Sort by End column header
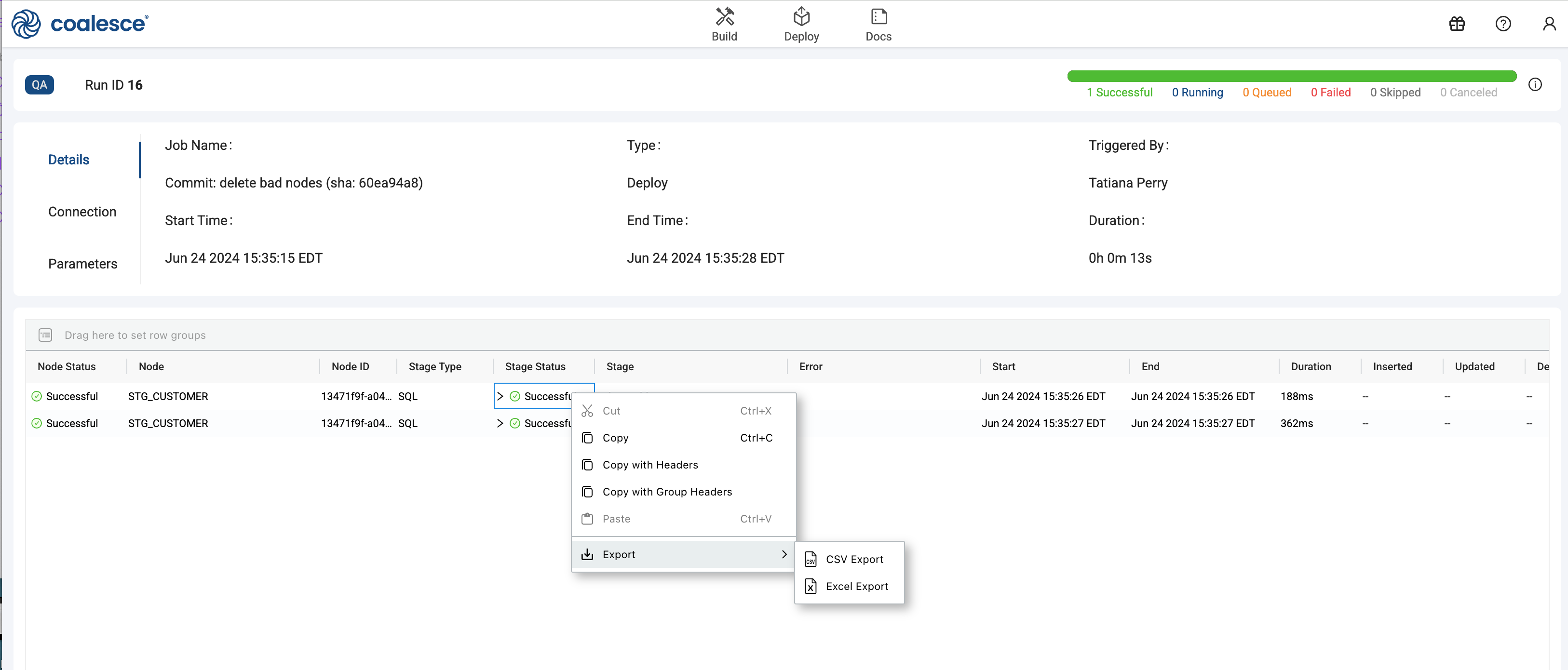The height and width of the screenshot is (670, 1568). (x=1150, y=366)
